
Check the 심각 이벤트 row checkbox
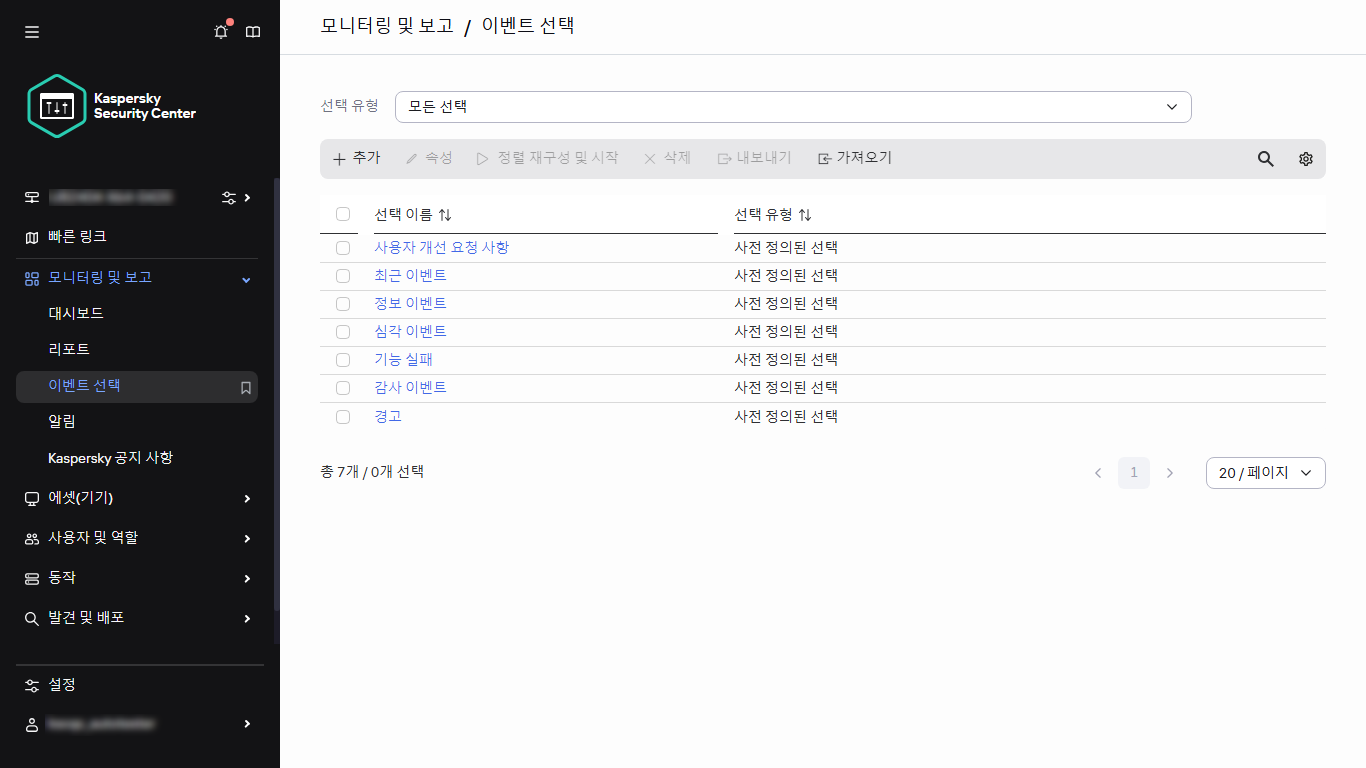(343, 332)
